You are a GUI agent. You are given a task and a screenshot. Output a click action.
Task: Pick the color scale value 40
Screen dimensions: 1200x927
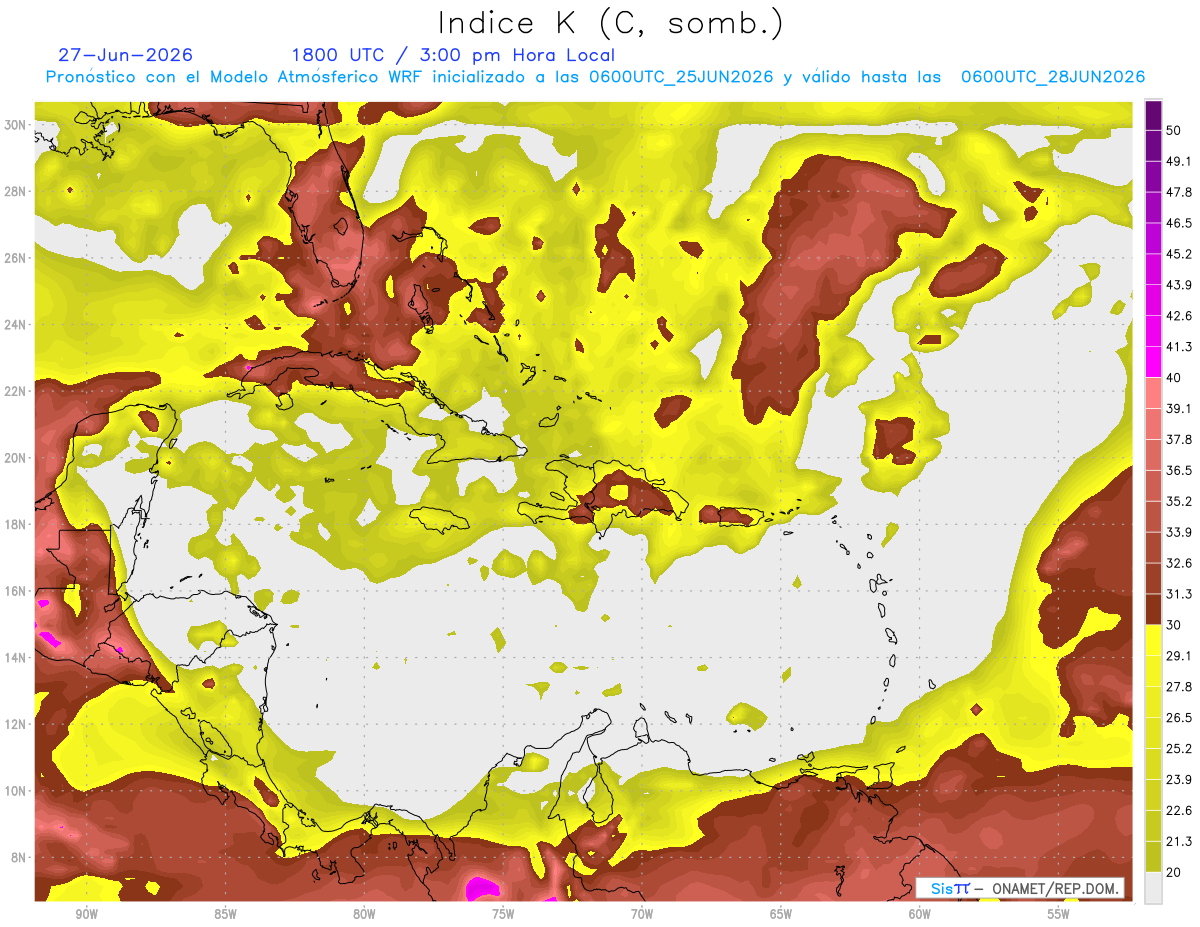point(1174,378)
